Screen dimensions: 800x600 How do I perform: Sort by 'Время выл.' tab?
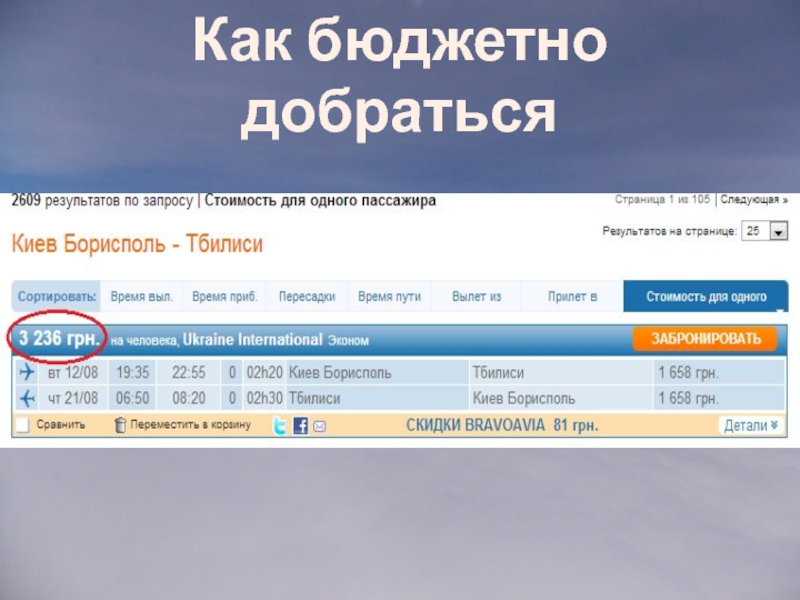point(141,297)
